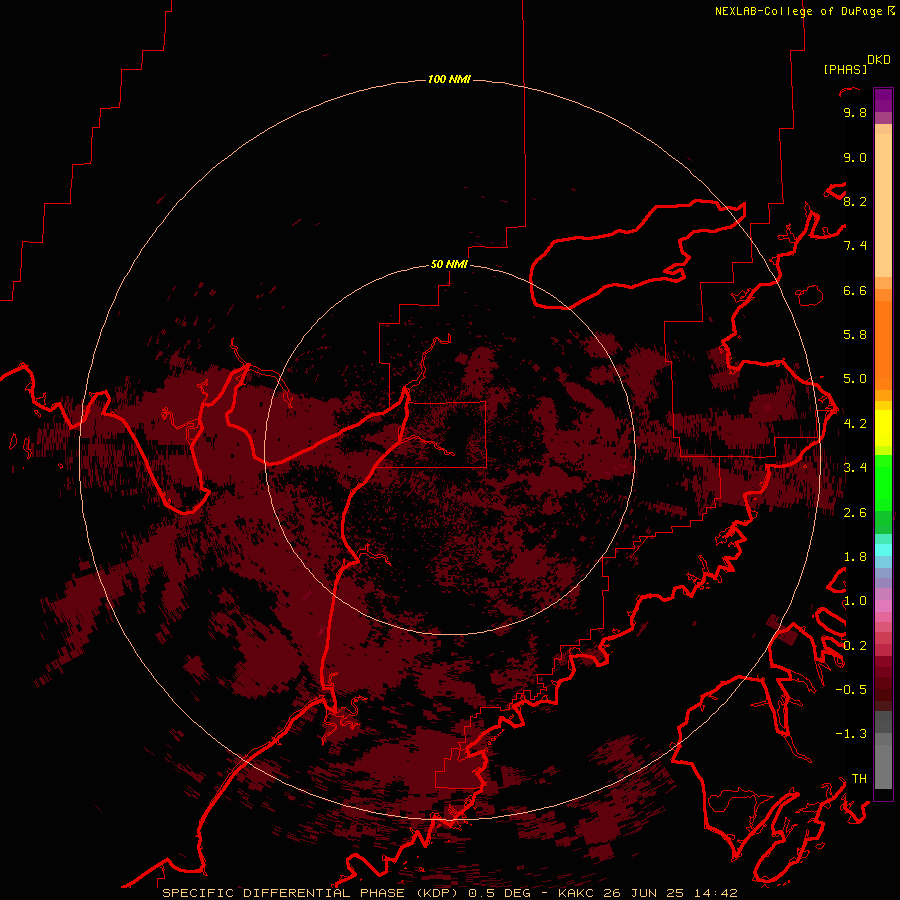Click the 5.0 legend value
This screenshot has height=900, width=900.
[x=855, y=379]
